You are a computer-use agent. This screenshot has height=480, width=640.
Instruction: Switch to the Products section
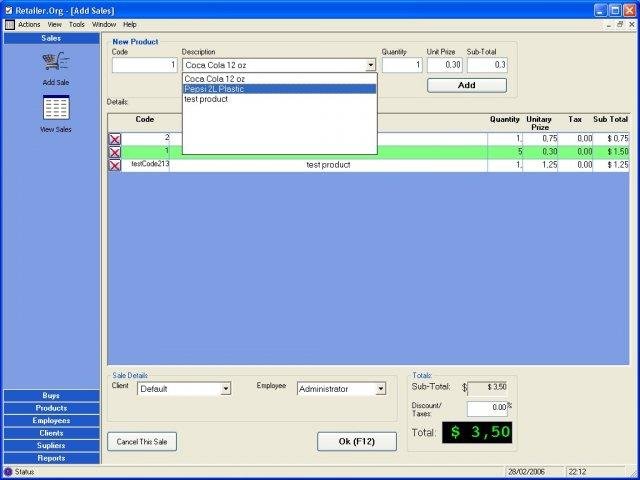(51, 408)
